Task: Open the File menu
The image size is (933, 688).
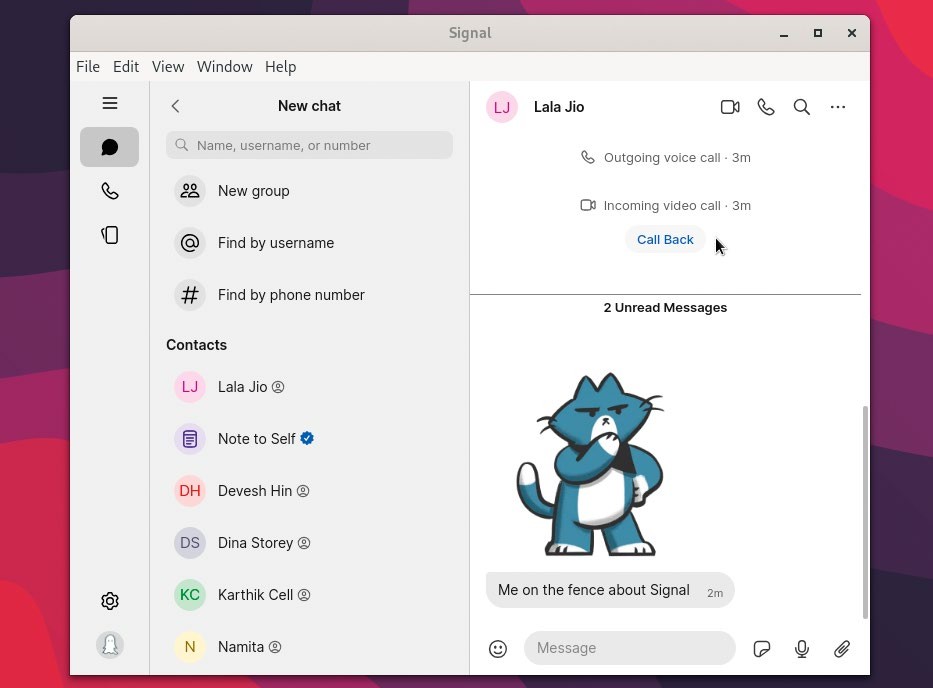Action: coord(88,67)
